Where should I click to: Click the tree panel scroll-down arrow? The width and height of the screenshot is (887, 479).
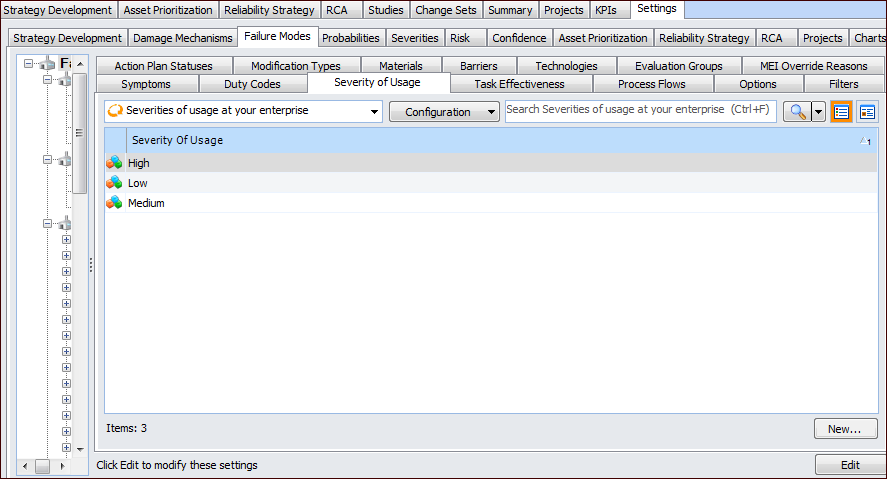coord(80,450)
